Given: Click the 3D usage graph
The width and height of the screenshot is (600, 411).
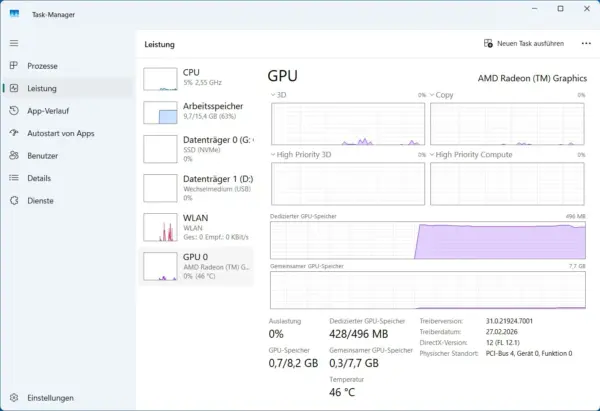Looking at the screenshot, I should point(348,124).
